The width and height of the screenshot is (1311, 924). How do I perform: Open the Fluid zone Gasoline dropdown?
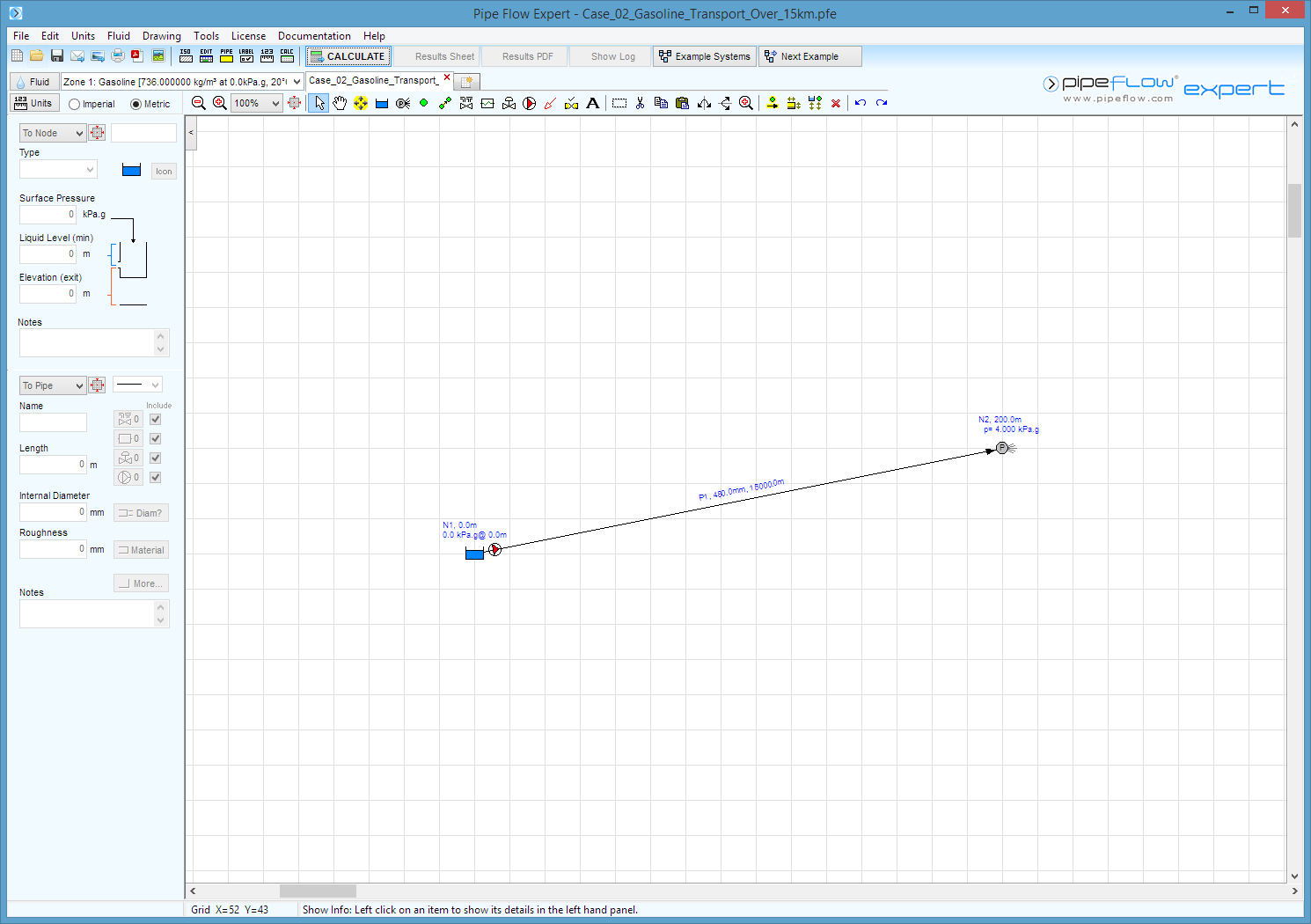click(182, 82)
